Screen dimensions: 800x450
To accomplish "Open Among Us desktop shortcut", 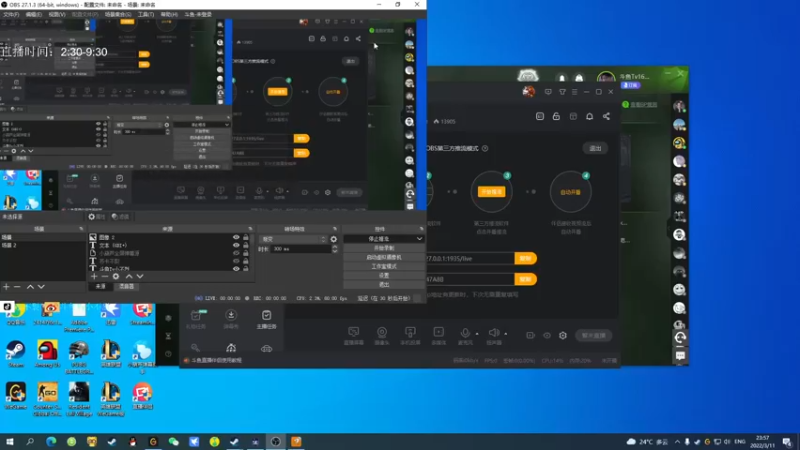I will click(47, 354).
